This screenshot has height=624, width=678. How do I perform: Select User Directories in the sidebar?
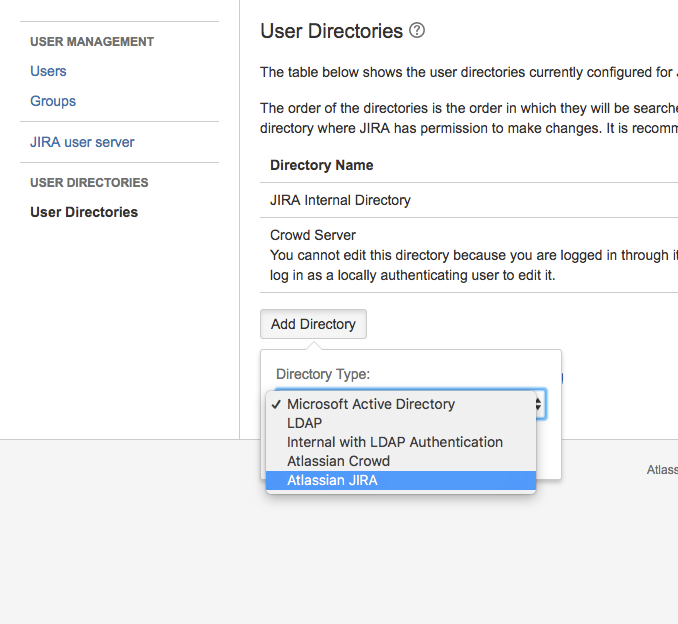pyautogui.click(x=84, y=212)
